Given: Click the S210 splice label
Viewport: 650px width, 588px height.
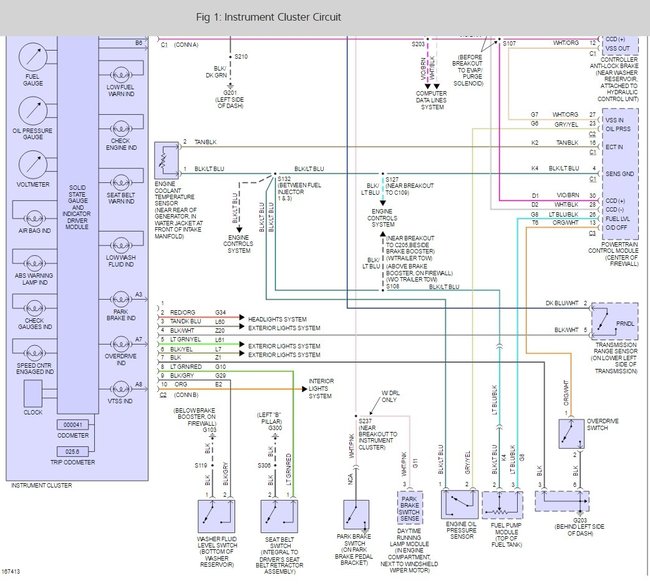Looking at the screenshot, I should point(241,56).
